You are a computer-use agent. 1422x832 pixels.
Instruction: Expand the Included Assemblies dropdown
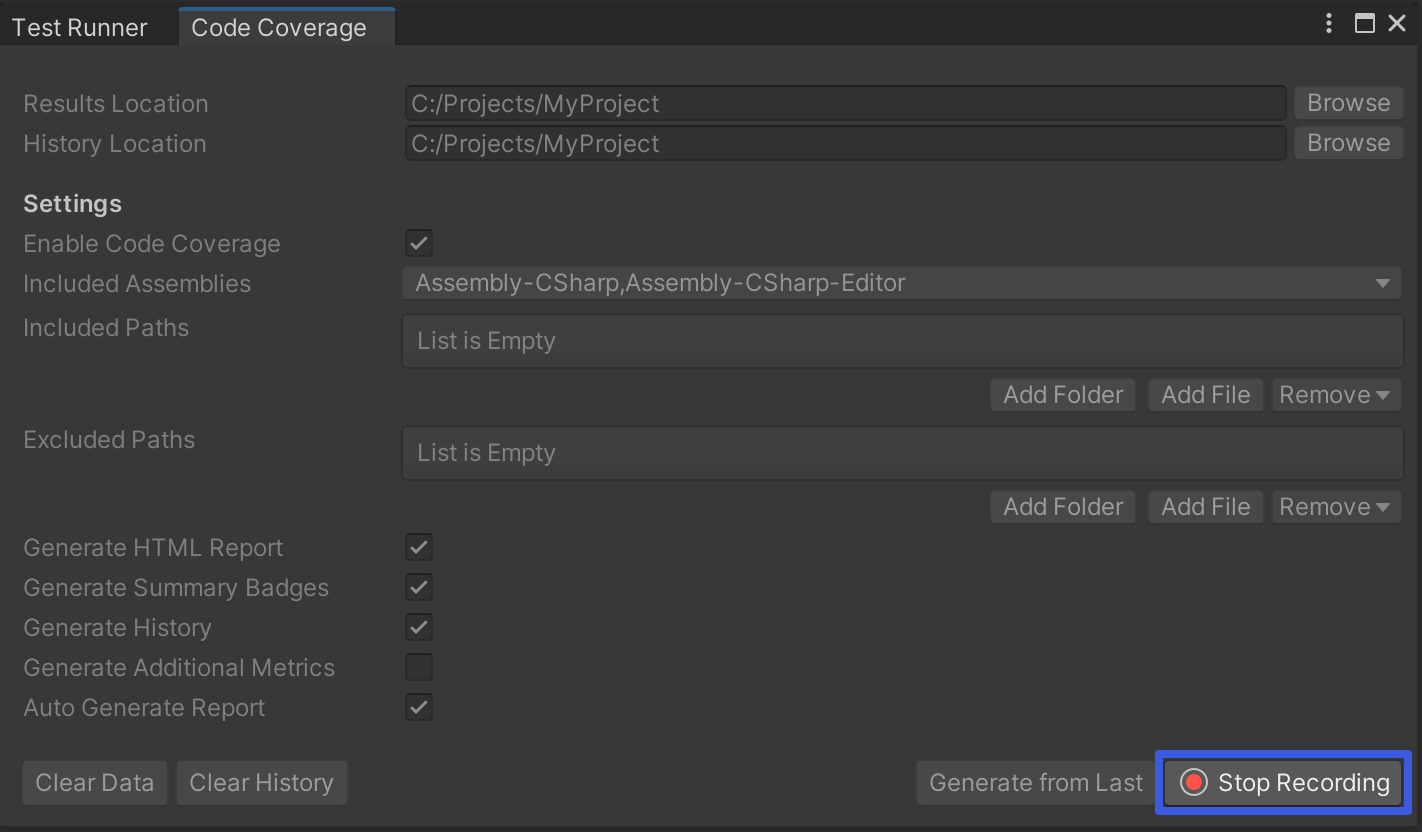pyautogui.click(x=902, y=283)
